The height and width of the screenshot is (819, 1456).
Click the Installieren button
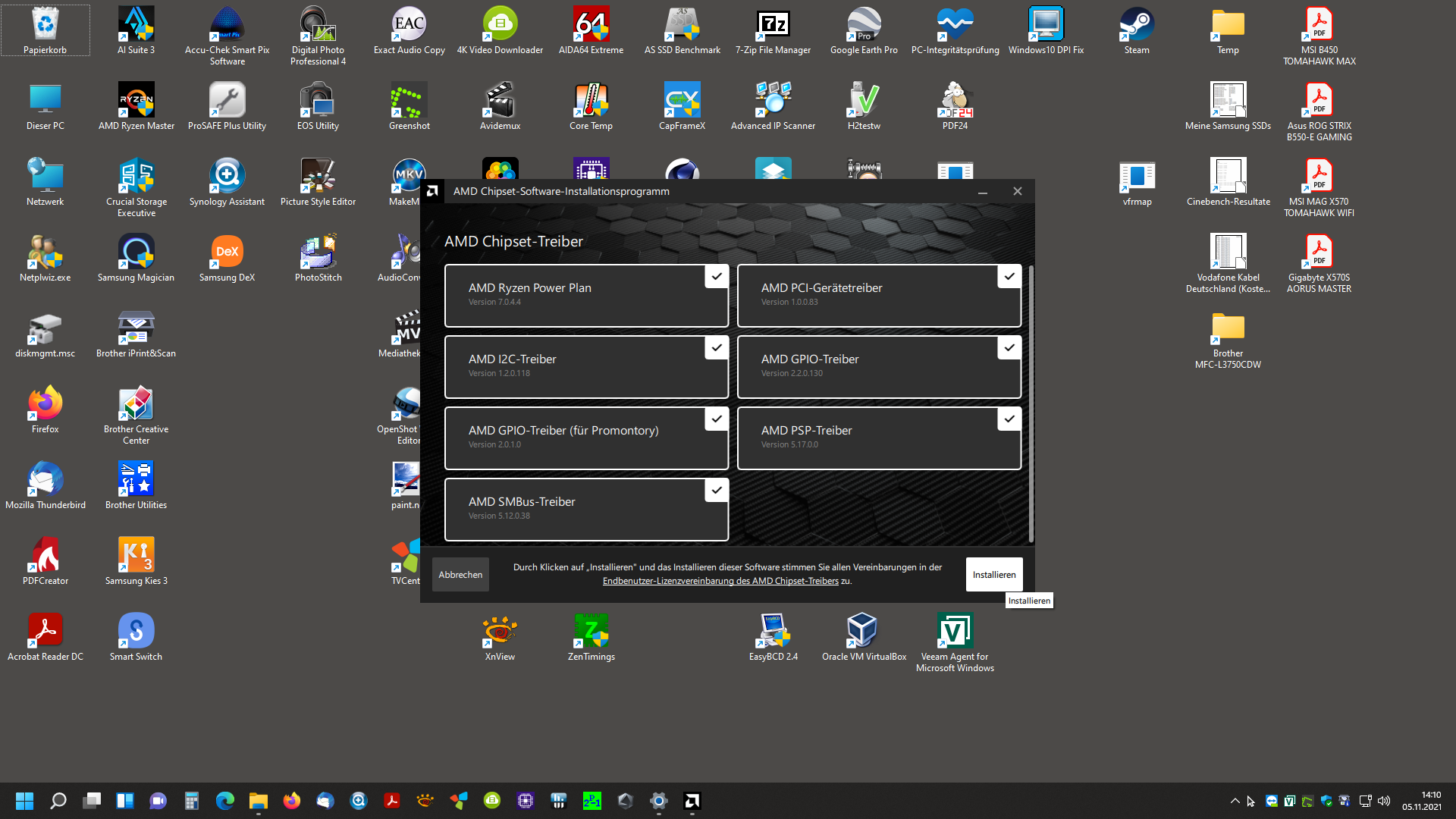[993, 575]
